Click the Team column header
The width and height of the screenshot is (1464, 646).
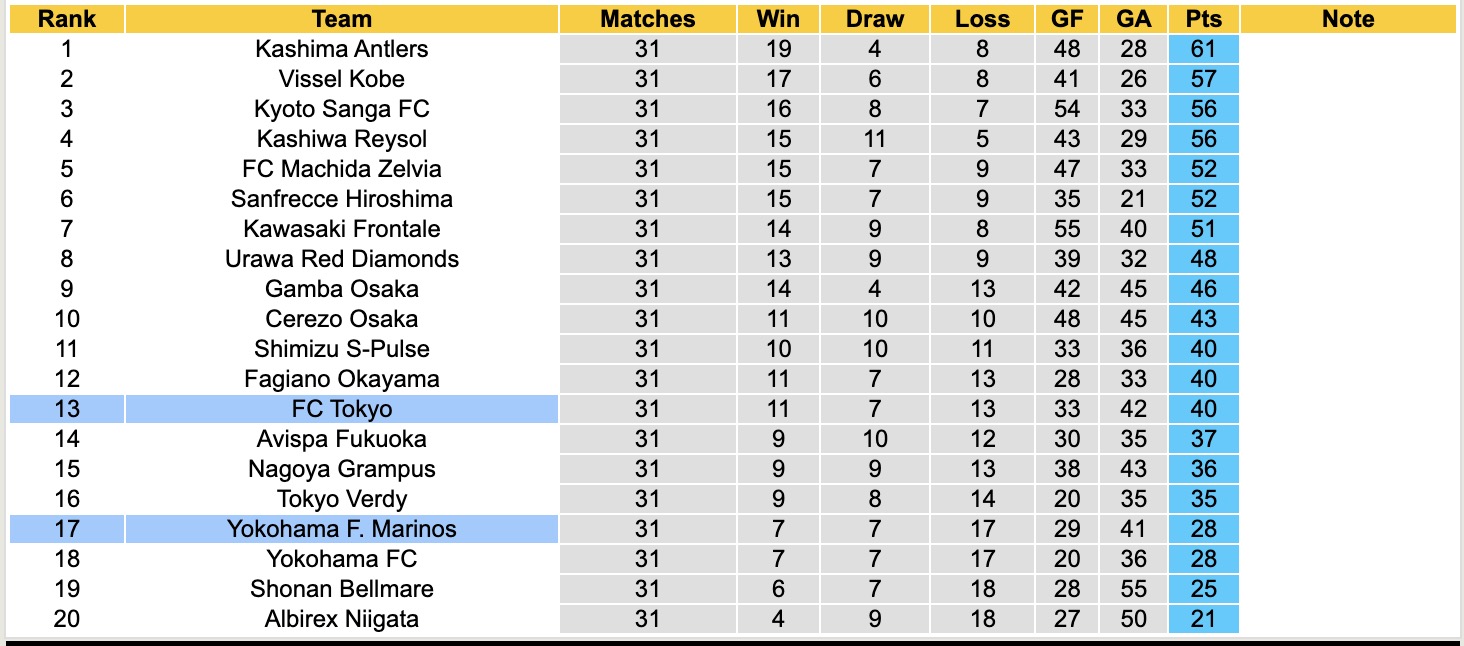point(341,19)
